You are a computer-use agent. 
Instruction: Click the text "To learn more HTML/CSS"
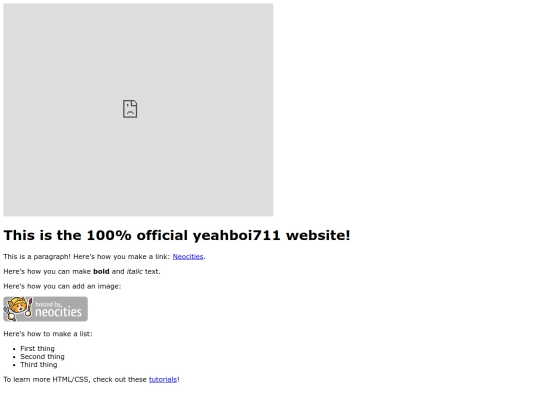tap(47, 380)
